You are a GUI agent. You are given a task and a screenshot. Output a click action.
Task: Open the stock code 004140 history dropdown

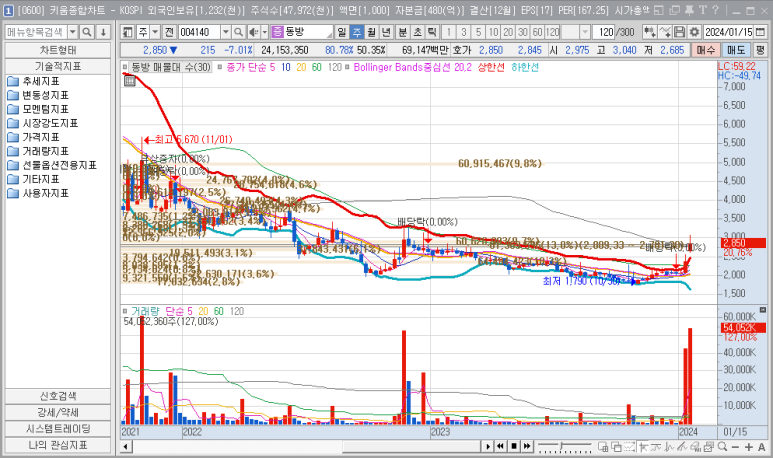[x=226, y=33]
